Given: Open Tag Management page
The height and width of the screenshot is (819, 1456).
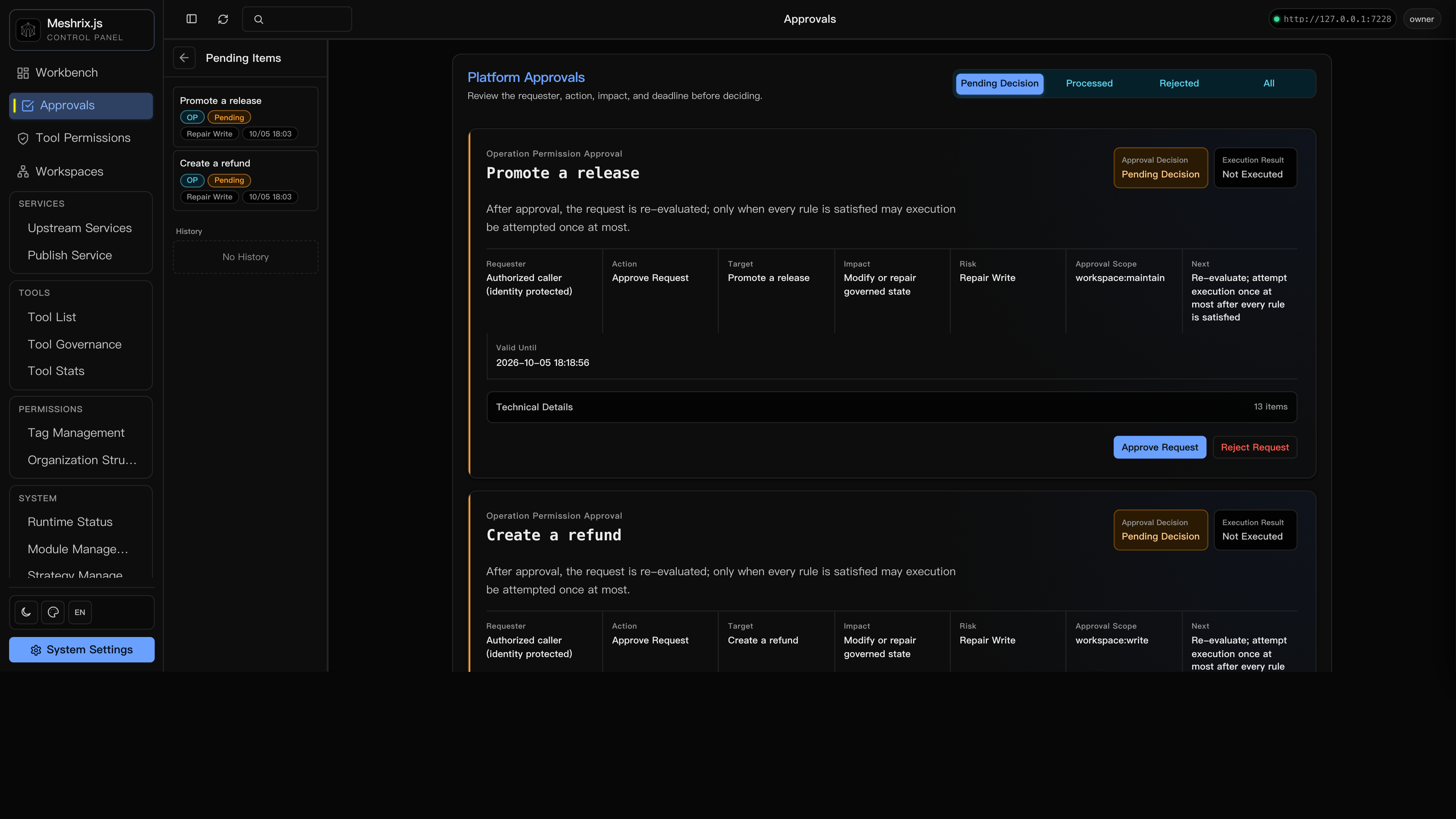Looking at the screenshot, I should coord(76,433).
